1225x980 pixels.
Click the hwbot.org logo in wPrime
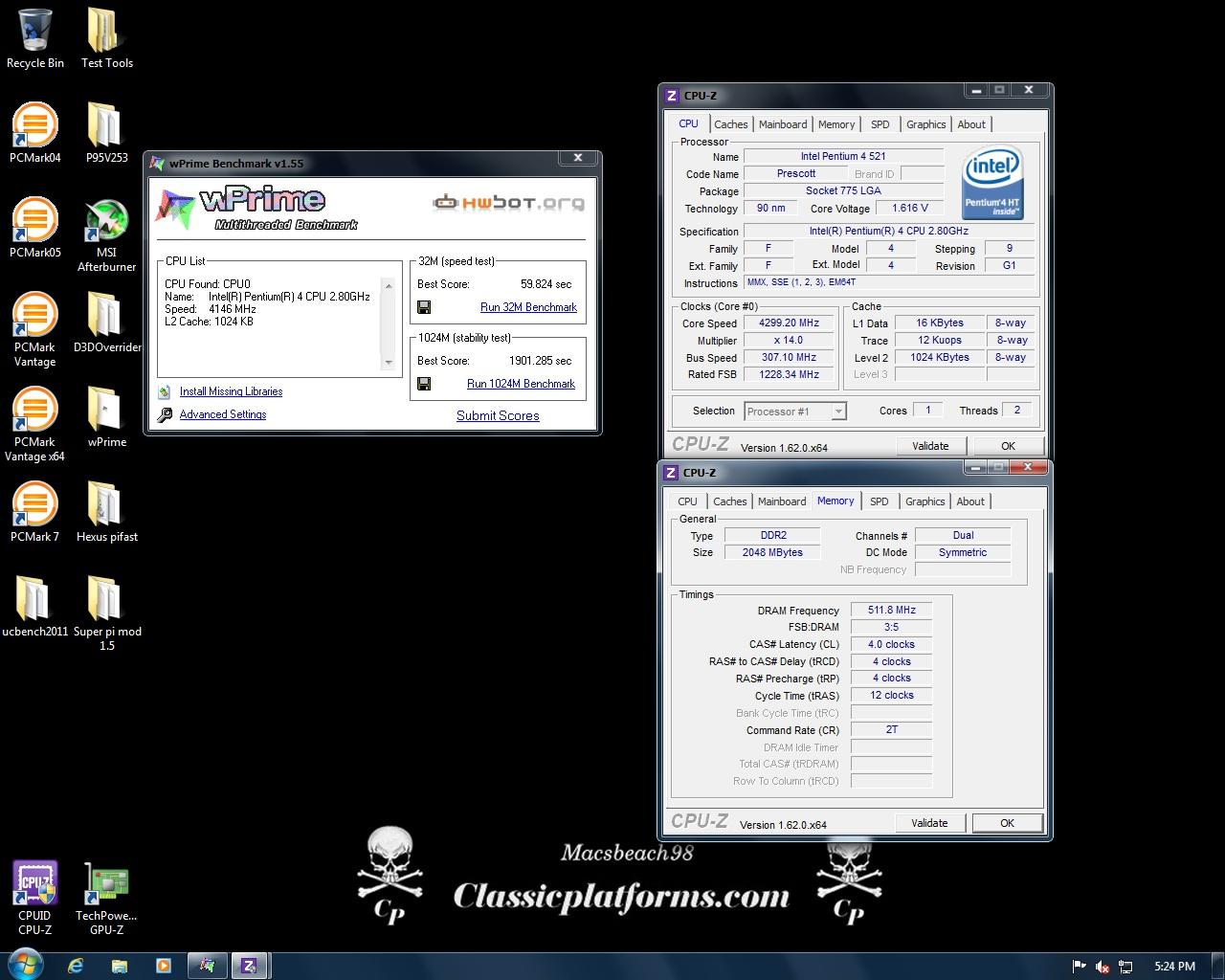point(508,202)
